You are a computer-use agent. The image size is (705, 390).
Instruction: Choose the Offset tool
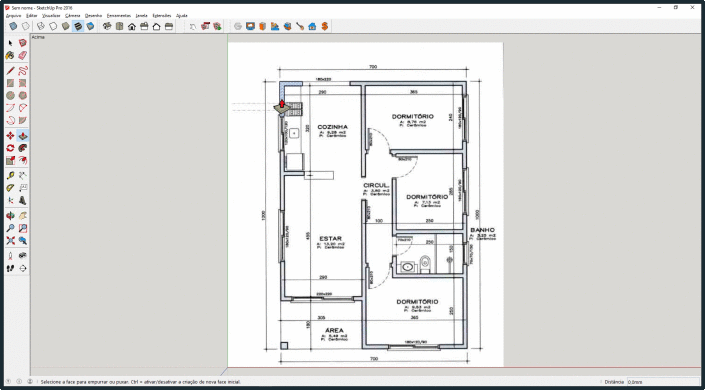(22, 161)
